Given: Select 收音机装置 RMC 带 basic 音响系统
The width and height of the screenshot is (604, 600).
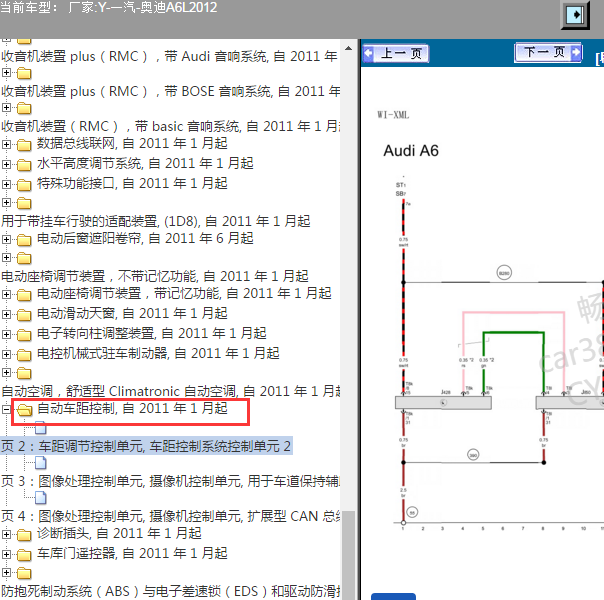Looking at the screenshot, I should tap(170, 126).
